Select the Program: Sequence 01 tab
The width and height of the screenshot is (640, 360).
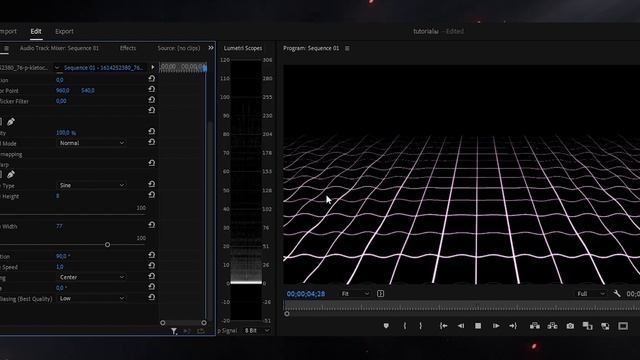311,48
